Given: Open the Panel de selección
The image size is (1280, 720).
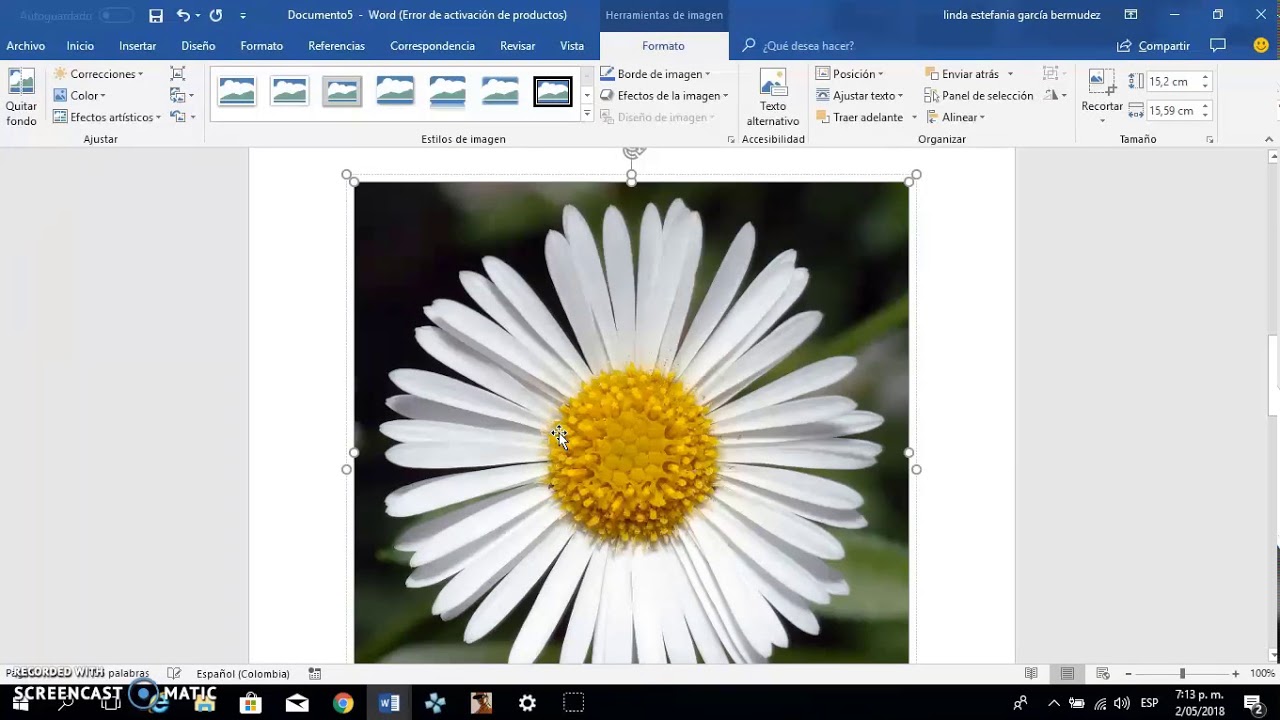Looking at the screenshot, I should 979,95.
